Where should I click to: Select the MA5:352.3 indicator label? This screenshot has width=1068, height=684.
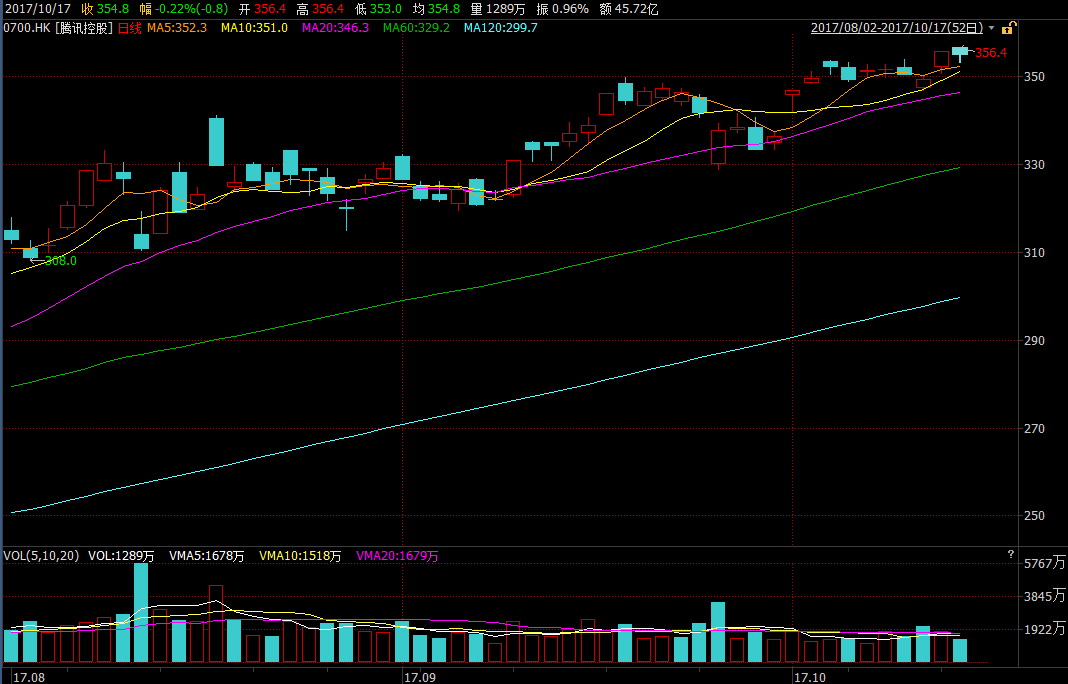pyautogui.click(x=177, y=28)
